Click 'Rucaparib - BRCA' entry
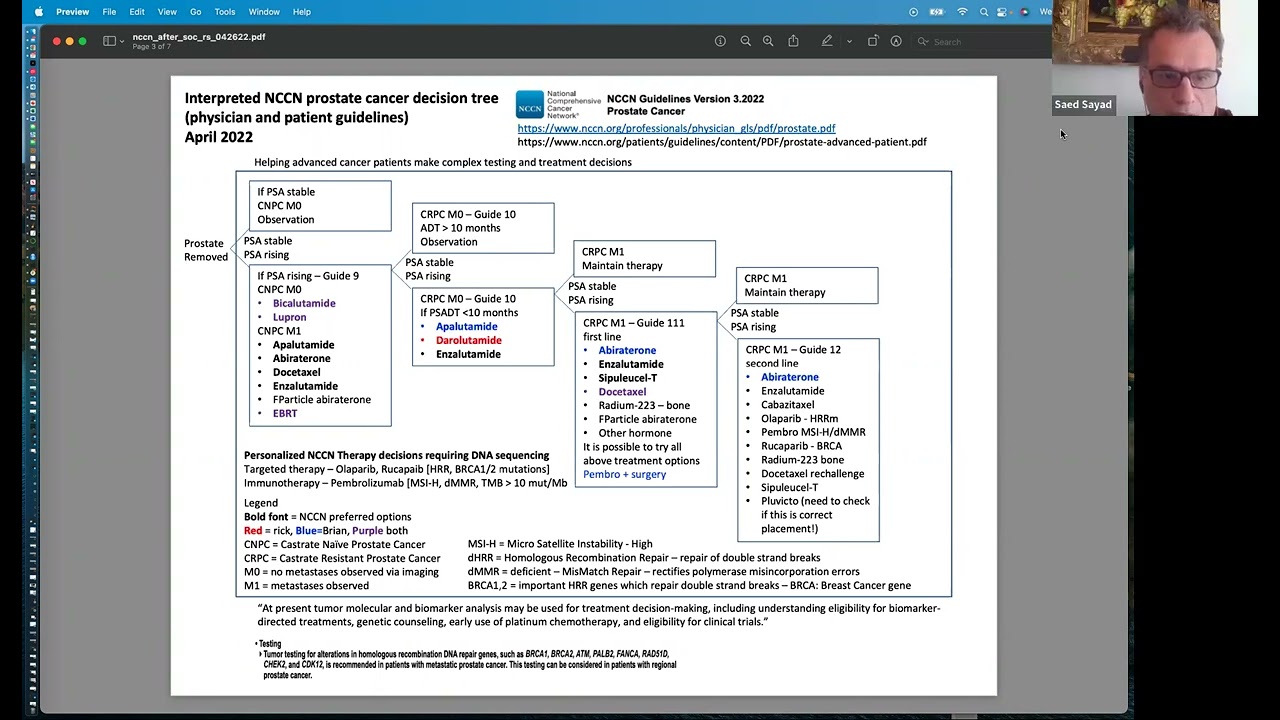The width and height of the screenshot is (1280, 720). (x=801, y=446)
